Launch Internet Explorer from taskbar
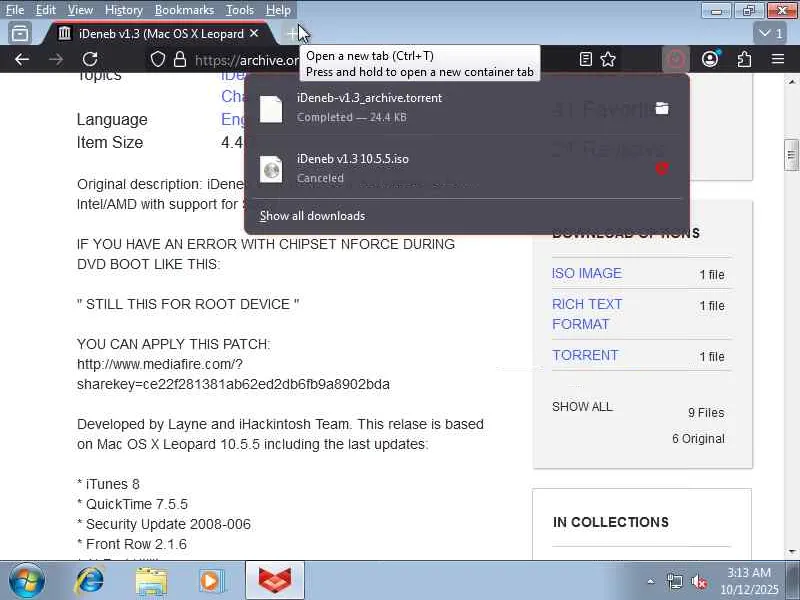The image size is (800, 600). point(89,581)
